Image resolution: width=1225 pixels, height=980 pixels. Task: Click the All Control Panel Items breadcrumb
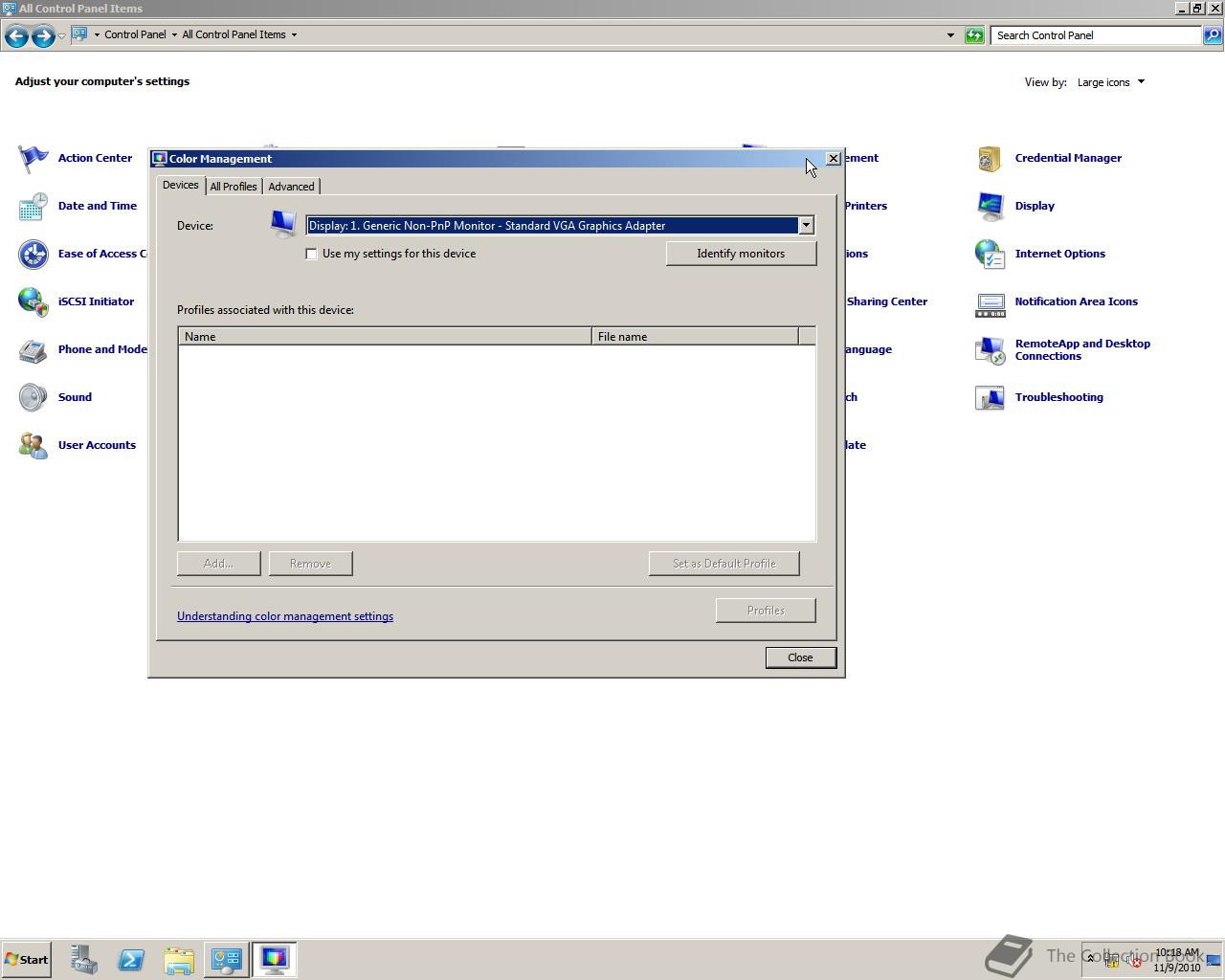click(x=234, y=34)
